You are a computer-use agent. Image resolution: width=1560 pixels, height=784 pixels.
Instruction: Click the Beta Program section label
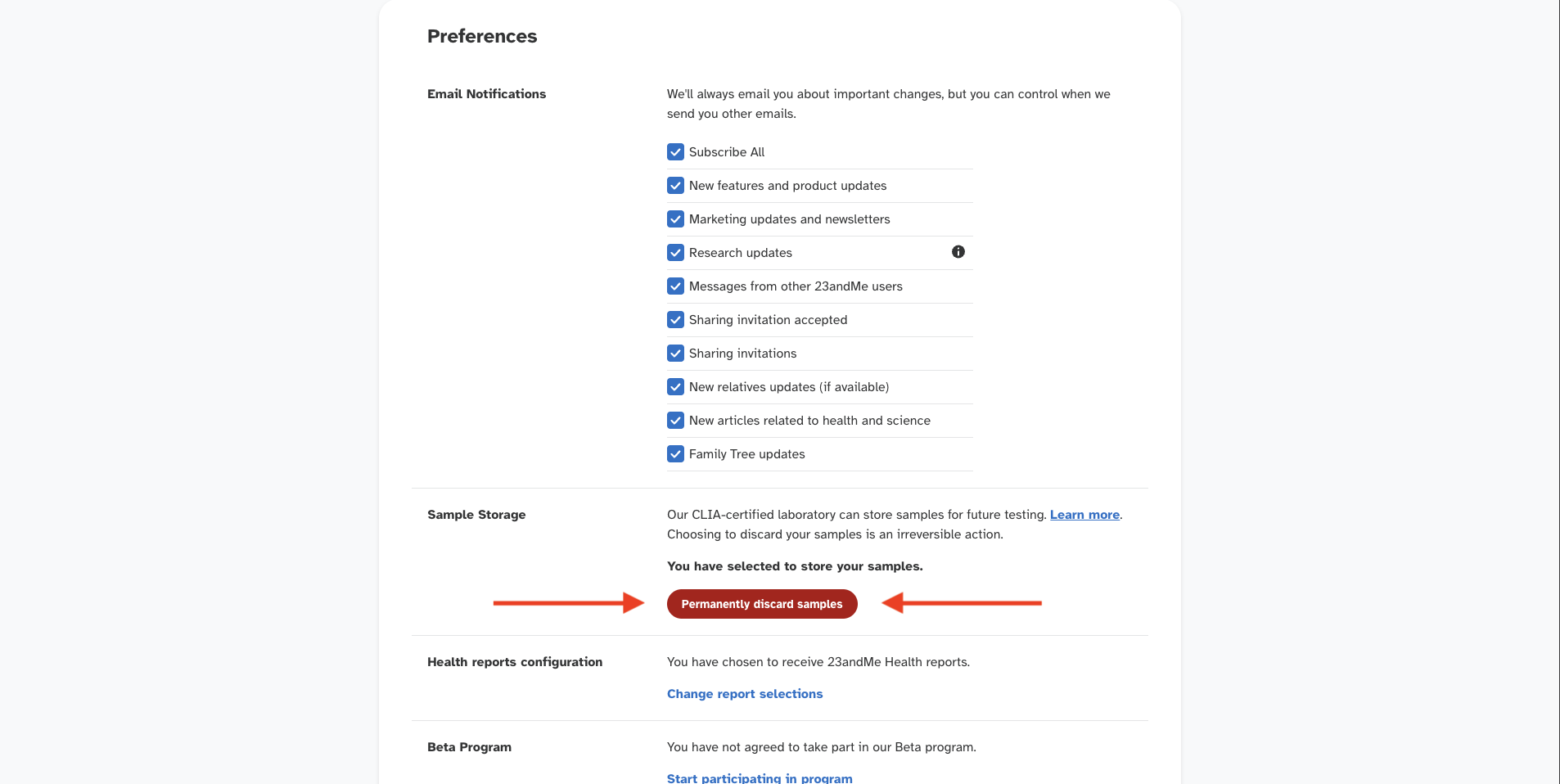point(469,747)
